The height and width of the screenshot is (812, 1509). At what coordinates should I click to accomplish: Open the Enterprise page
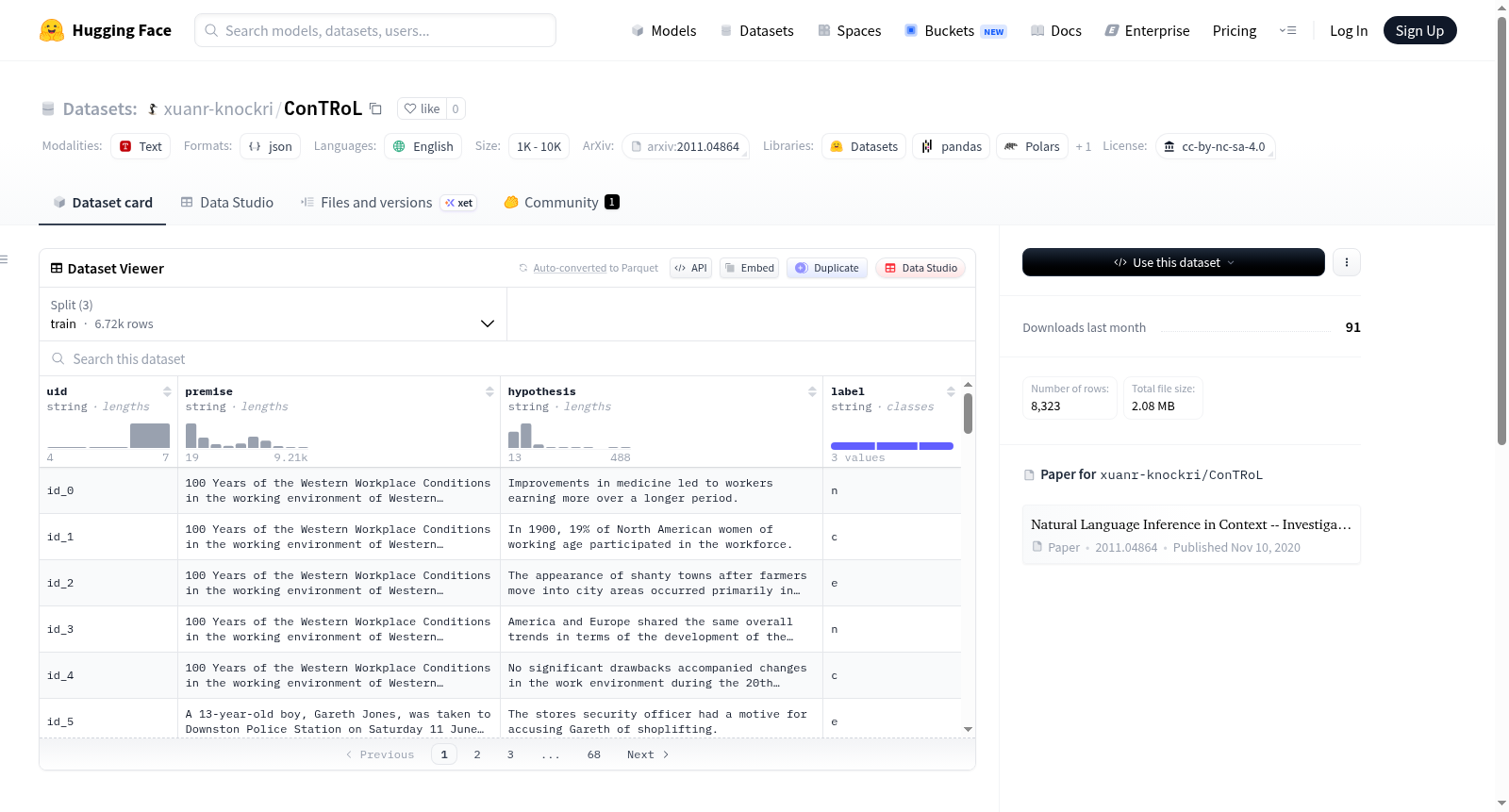[1147, 30]
